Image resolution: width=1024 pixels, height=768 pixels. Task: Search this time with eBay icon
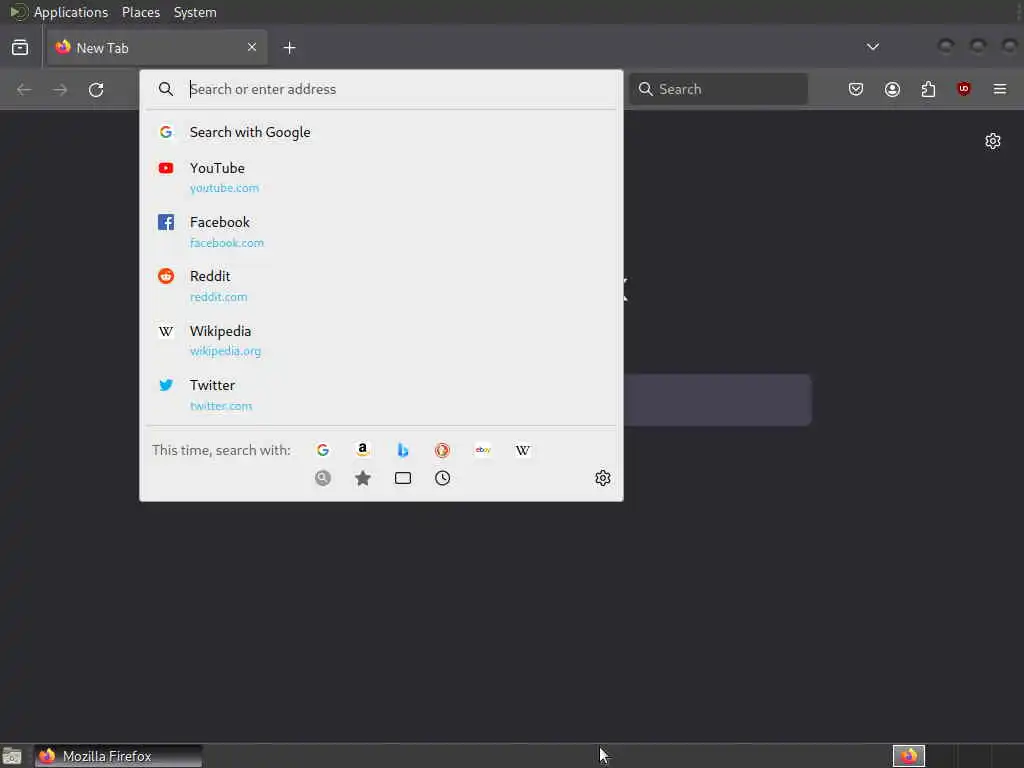pos(483,450)
